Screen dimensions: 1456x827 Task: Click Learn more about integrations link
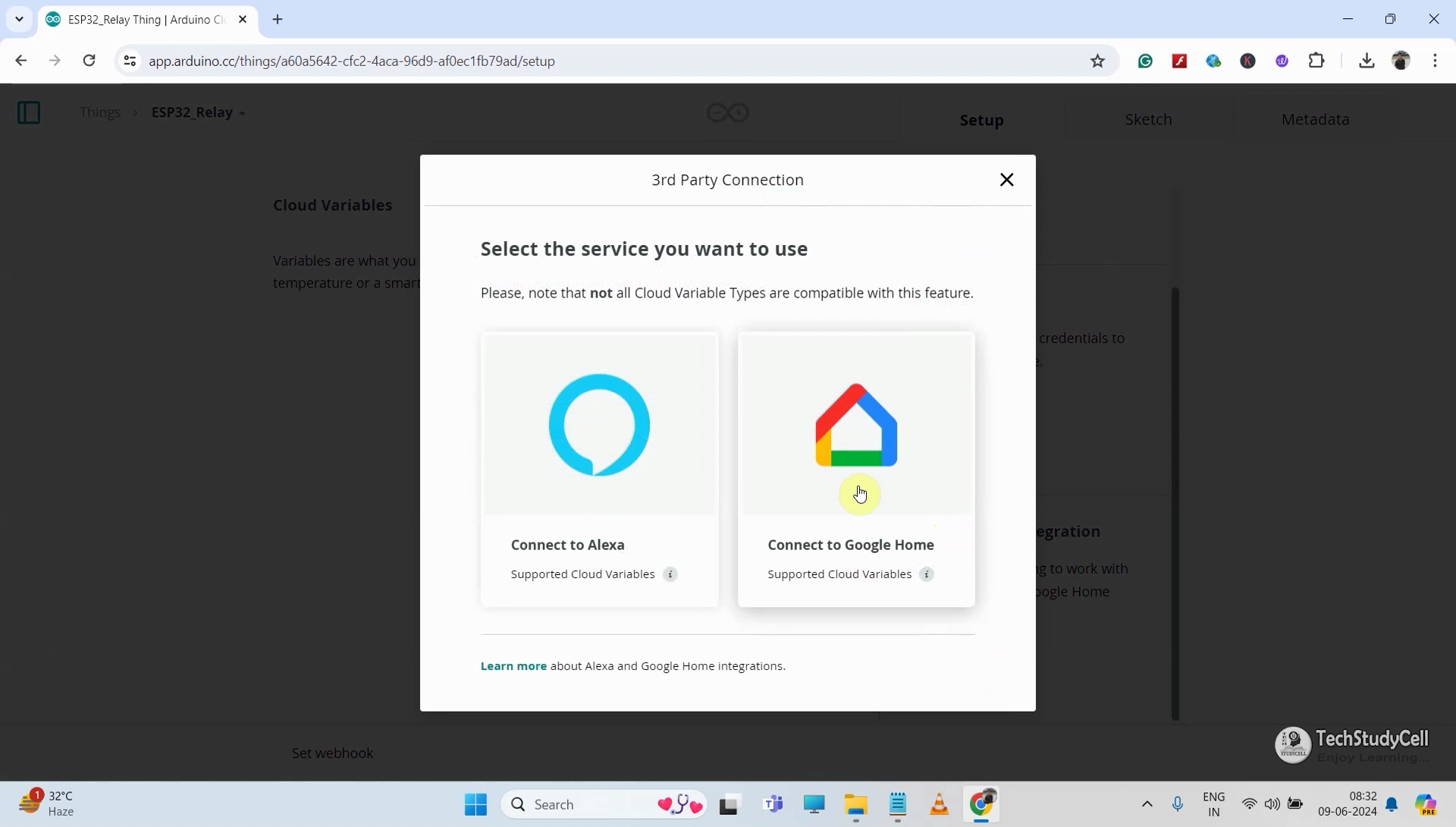click(x=513, y=665)
